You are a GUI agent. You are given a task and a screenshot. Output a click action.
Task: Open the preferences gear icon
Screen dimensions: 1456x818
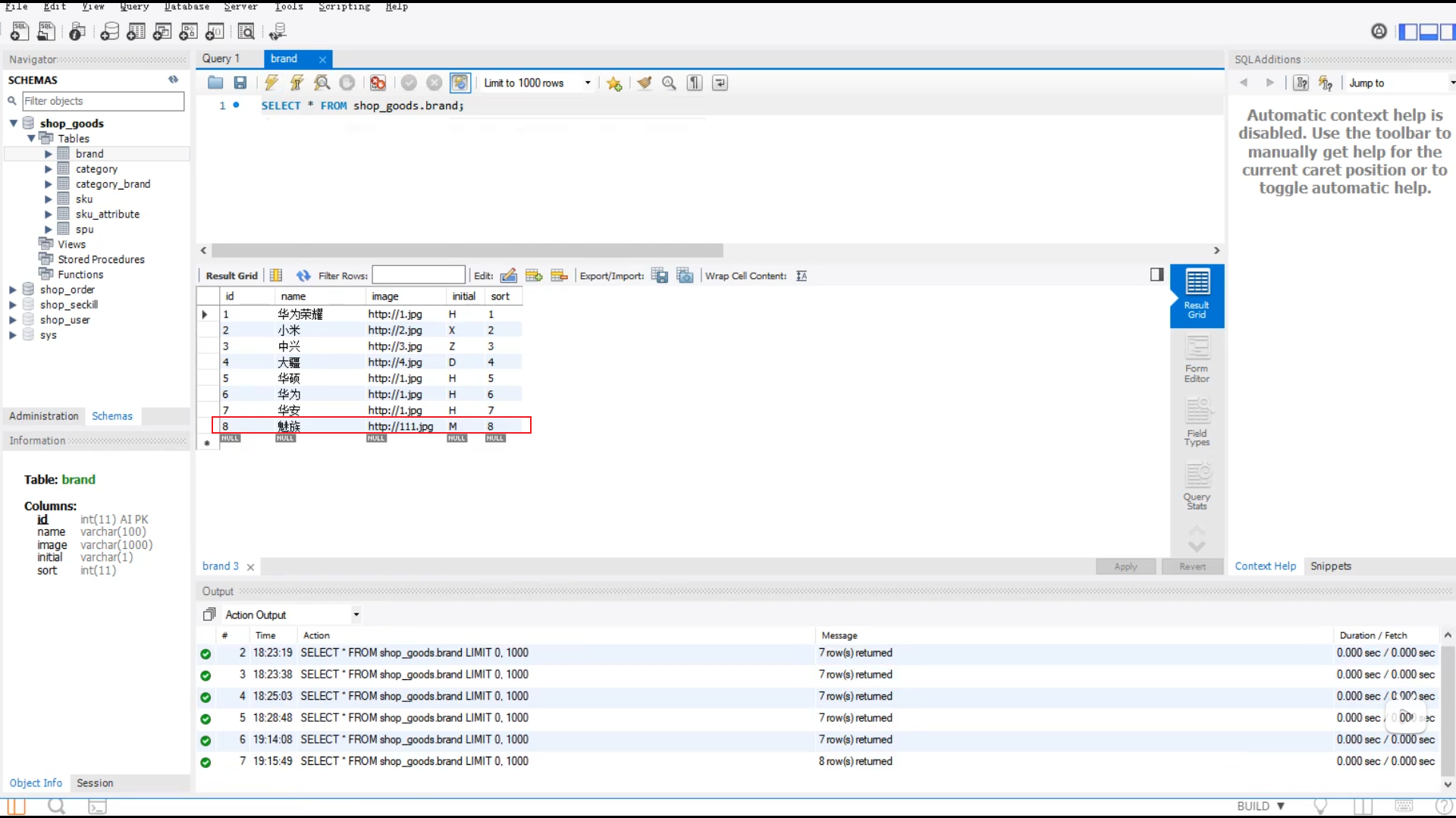(x=1379, y=31)
